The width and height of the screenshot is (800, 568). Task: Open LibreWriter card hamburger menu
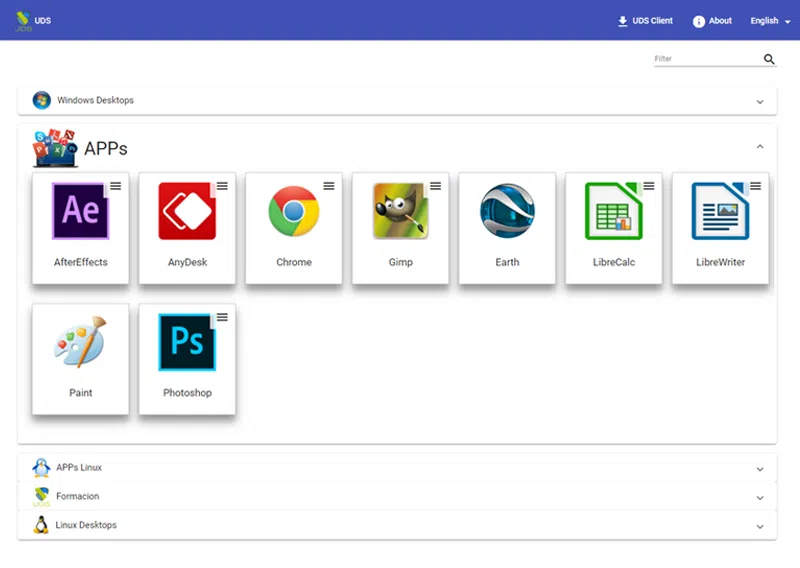(756, 186)
